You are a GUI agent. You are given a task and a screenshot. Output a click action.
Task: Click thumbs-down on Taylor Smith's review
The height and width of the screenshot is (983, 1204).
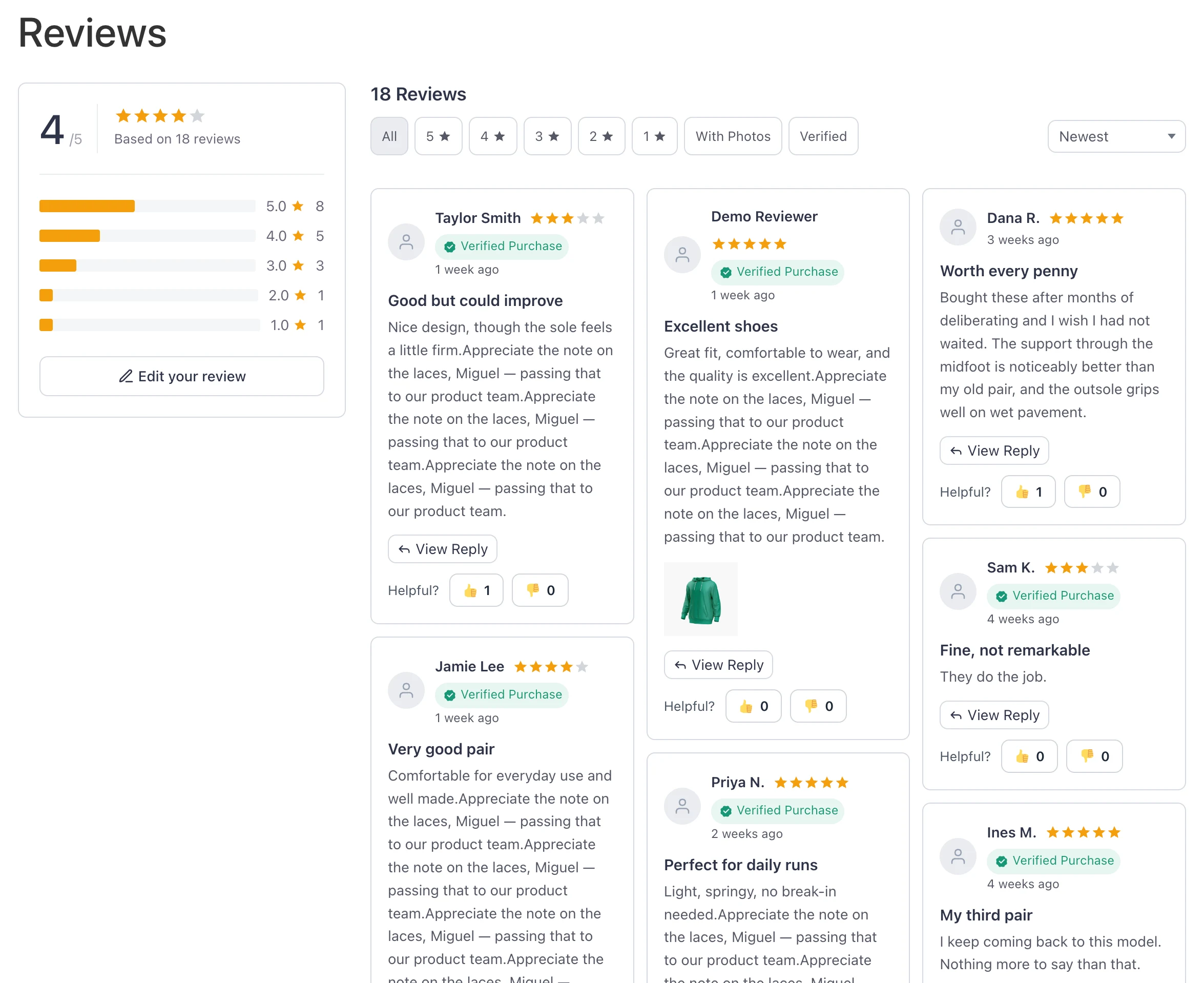[x=540, y=590]
